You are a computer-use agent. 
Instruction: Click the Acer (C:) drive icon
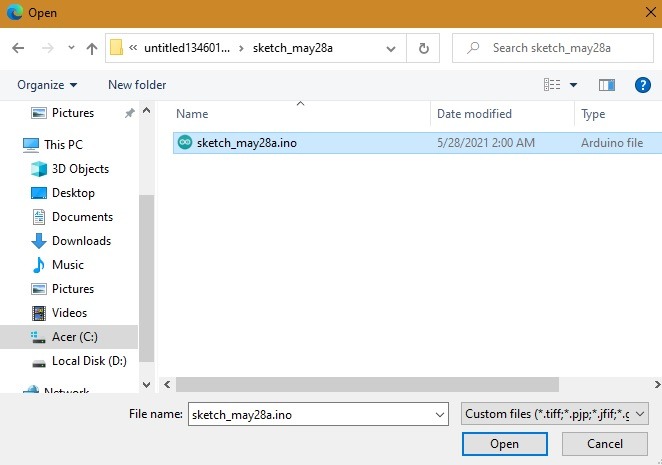(38, 337)
